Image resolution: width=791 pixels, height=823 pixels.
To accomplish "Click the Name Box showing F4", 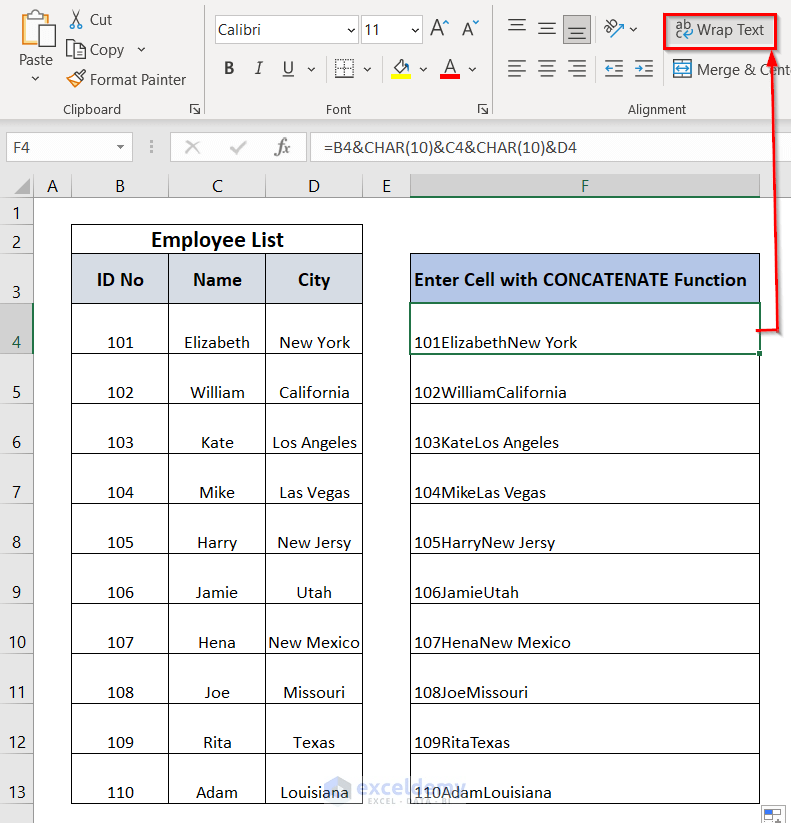I will coord(69,147).
